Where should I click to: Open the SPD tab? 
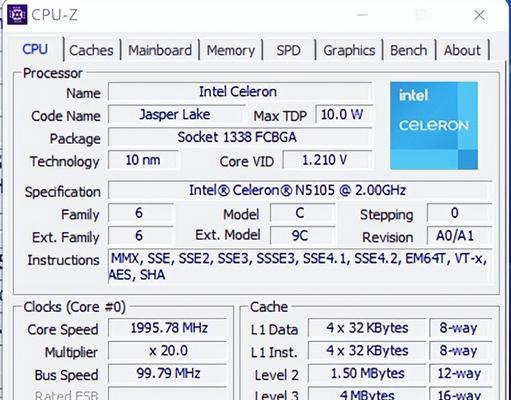click(x=288, y=50)
